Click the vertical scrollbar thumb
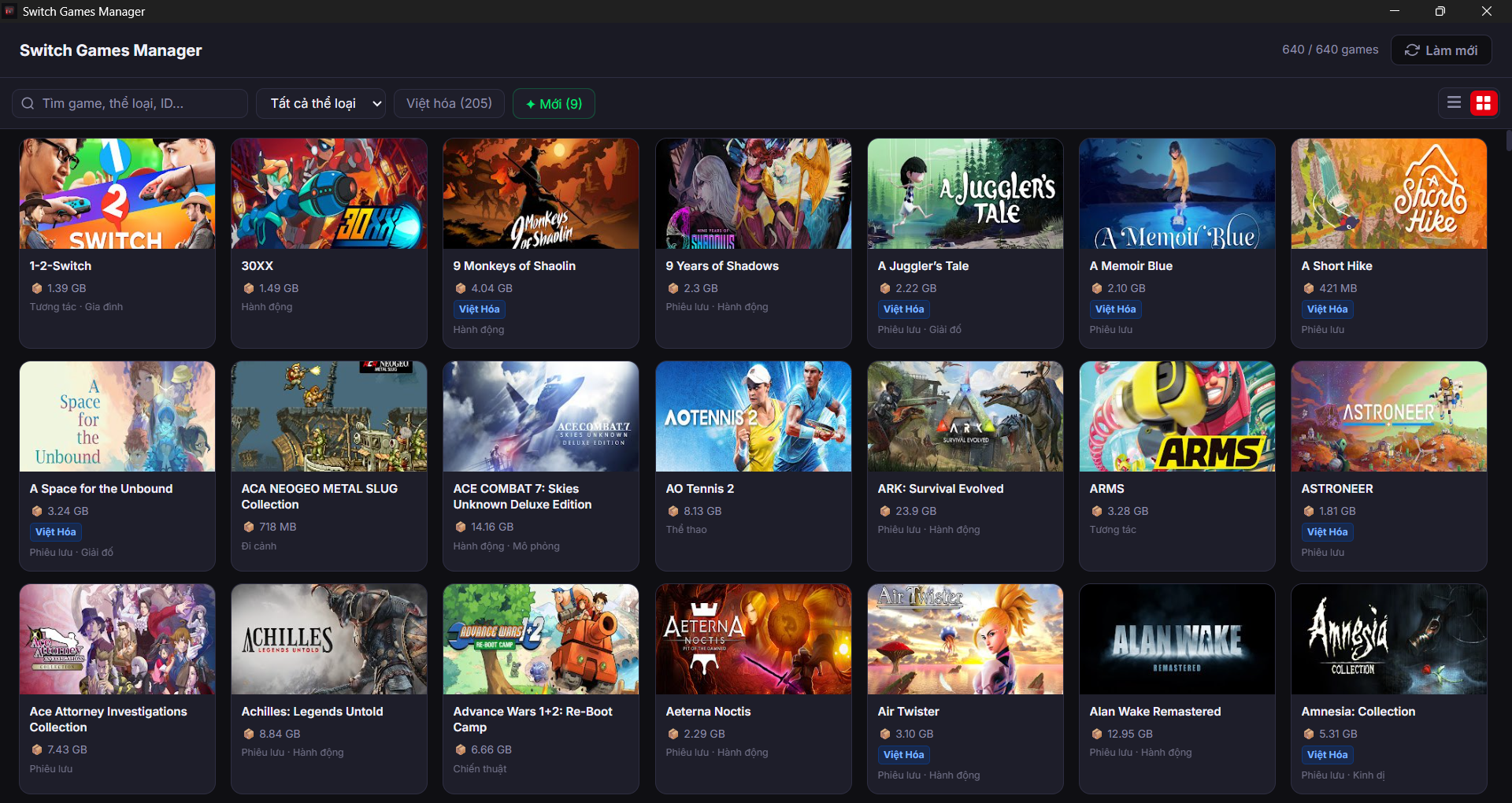 click(x=1508, y=140)
